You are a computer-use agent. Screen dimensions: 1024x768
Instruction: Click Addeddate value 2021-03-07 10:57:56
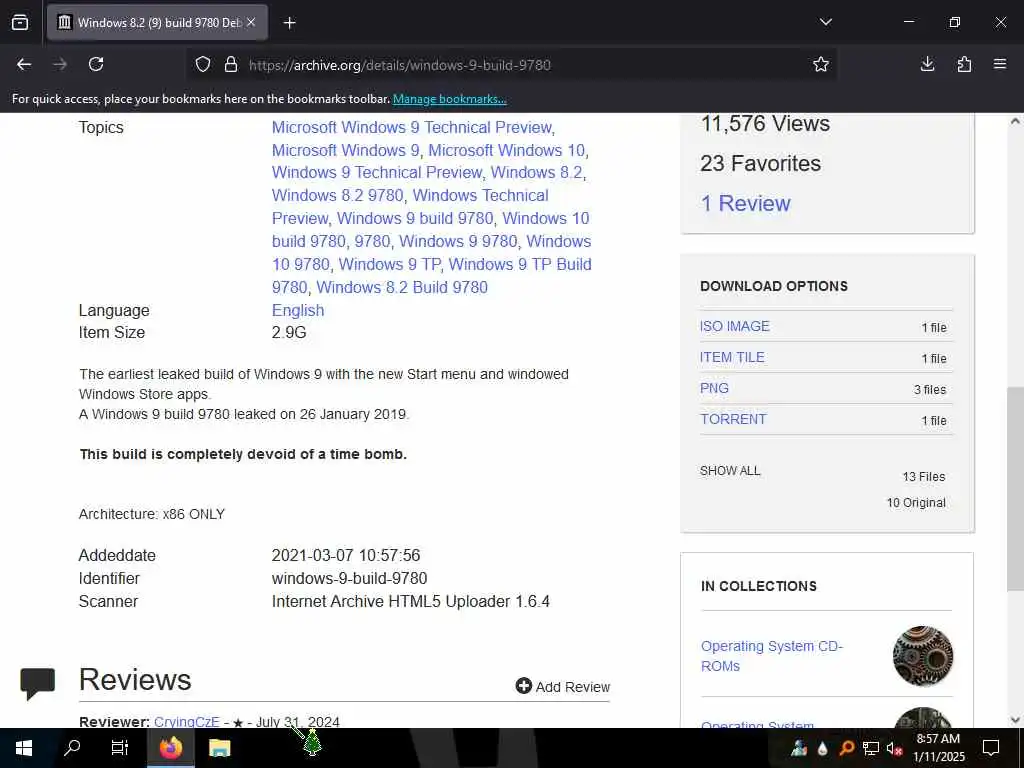(x=345, y=556)
